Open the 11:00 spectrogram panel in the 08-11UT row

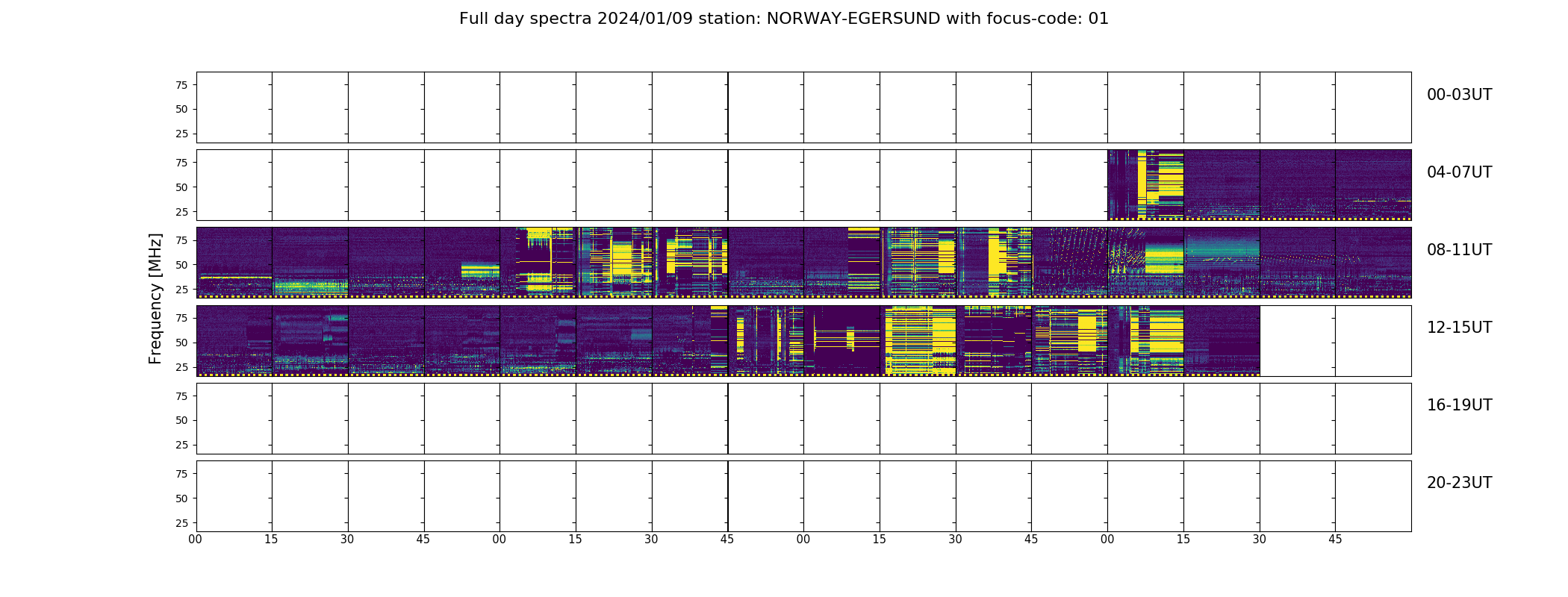click(1145, 263)
